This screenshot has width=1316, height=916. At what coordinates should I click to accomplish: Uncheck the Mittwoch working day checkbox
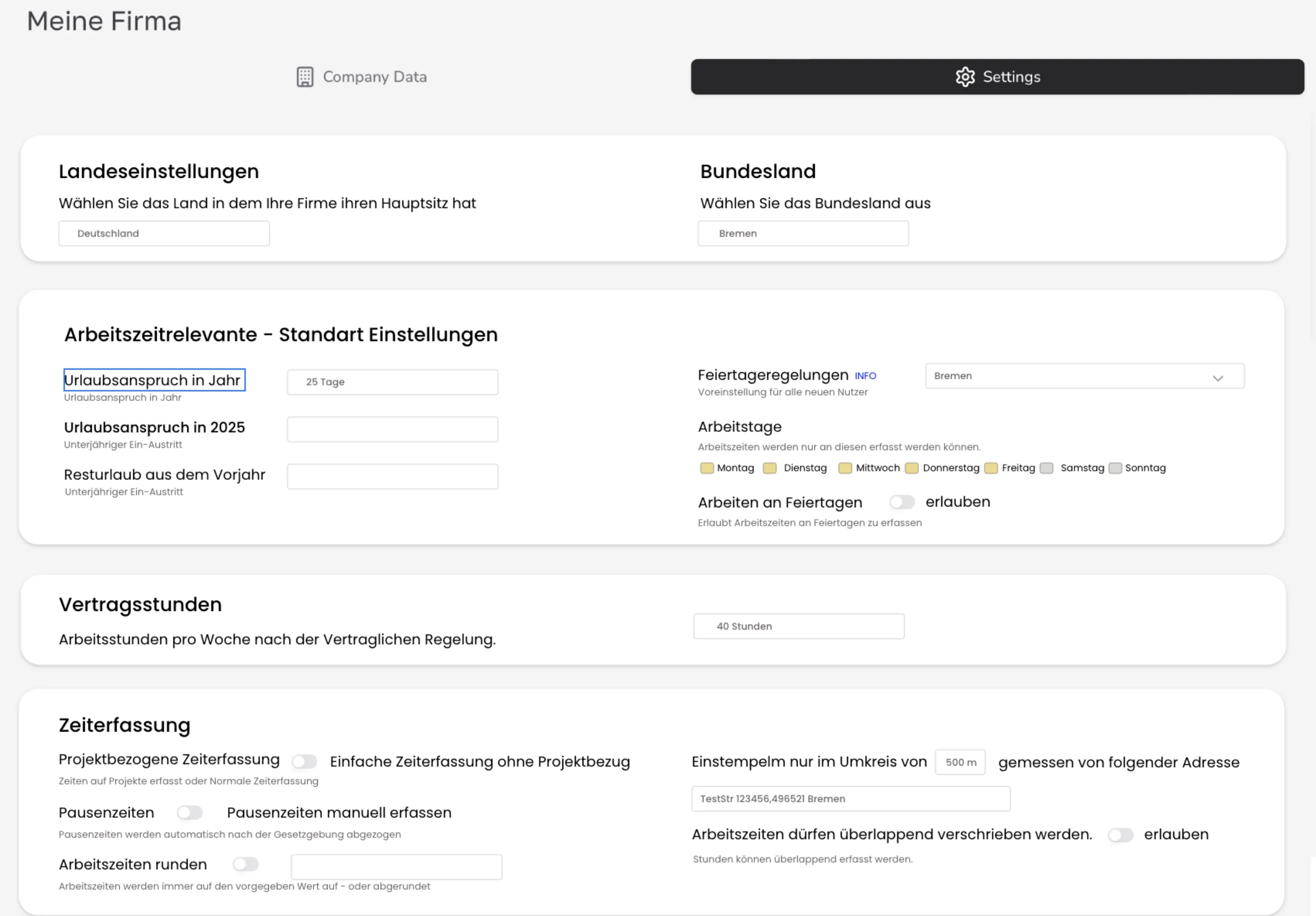[845, 468]
